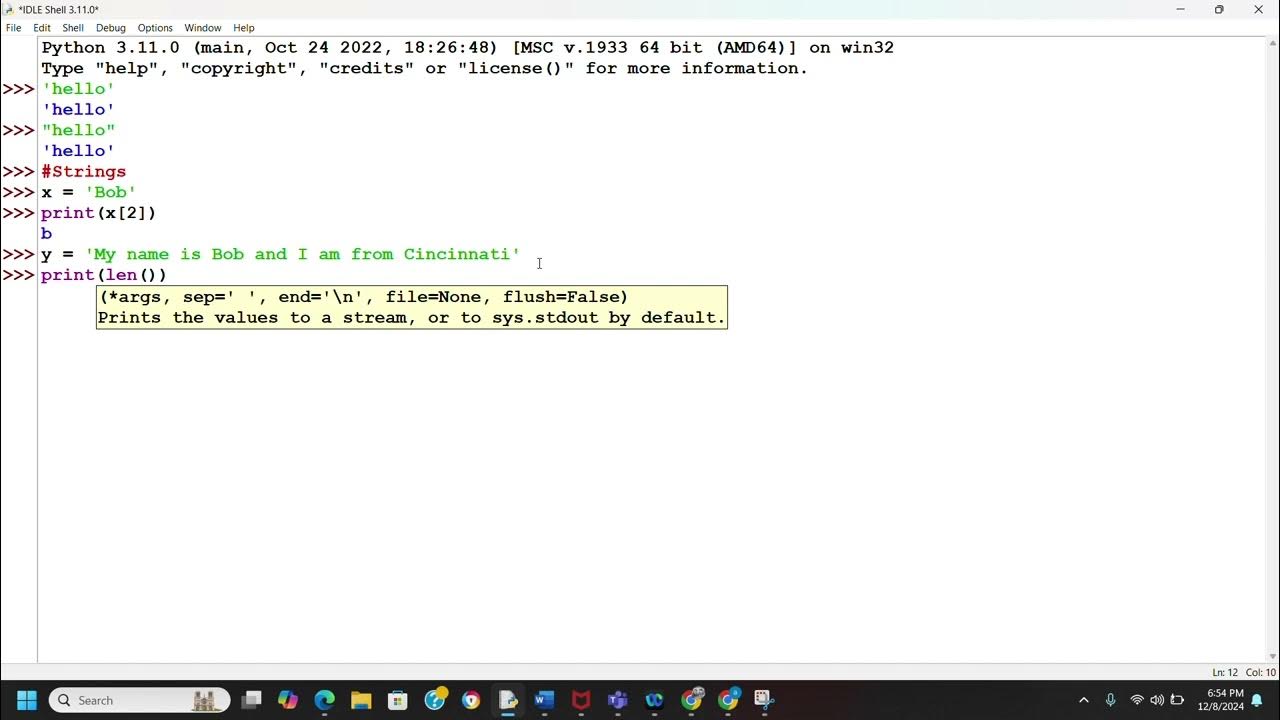Open Snipping Tool from the taskbar

[x=764, y=700]
